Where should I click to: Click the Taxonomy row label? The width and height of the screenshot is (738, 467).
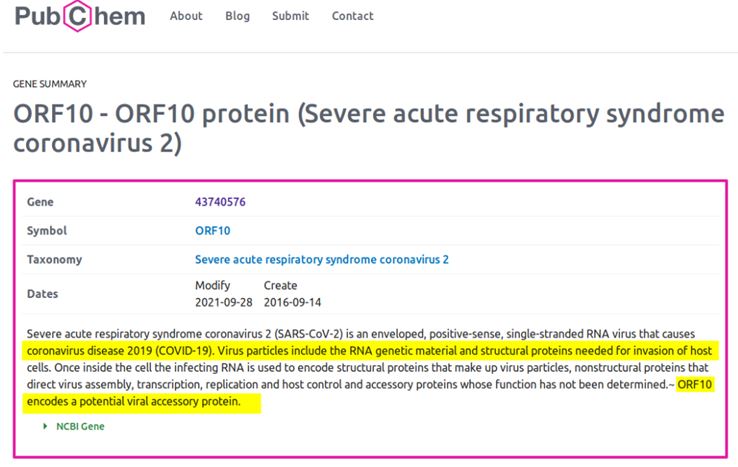(x=54, y=260)
